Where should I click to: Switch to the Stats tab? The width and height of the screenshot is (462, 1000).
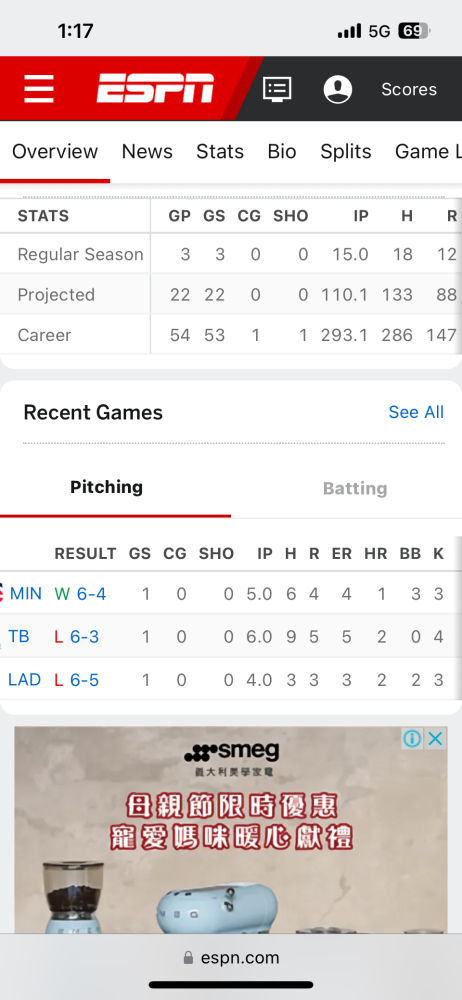pos(220,151)
